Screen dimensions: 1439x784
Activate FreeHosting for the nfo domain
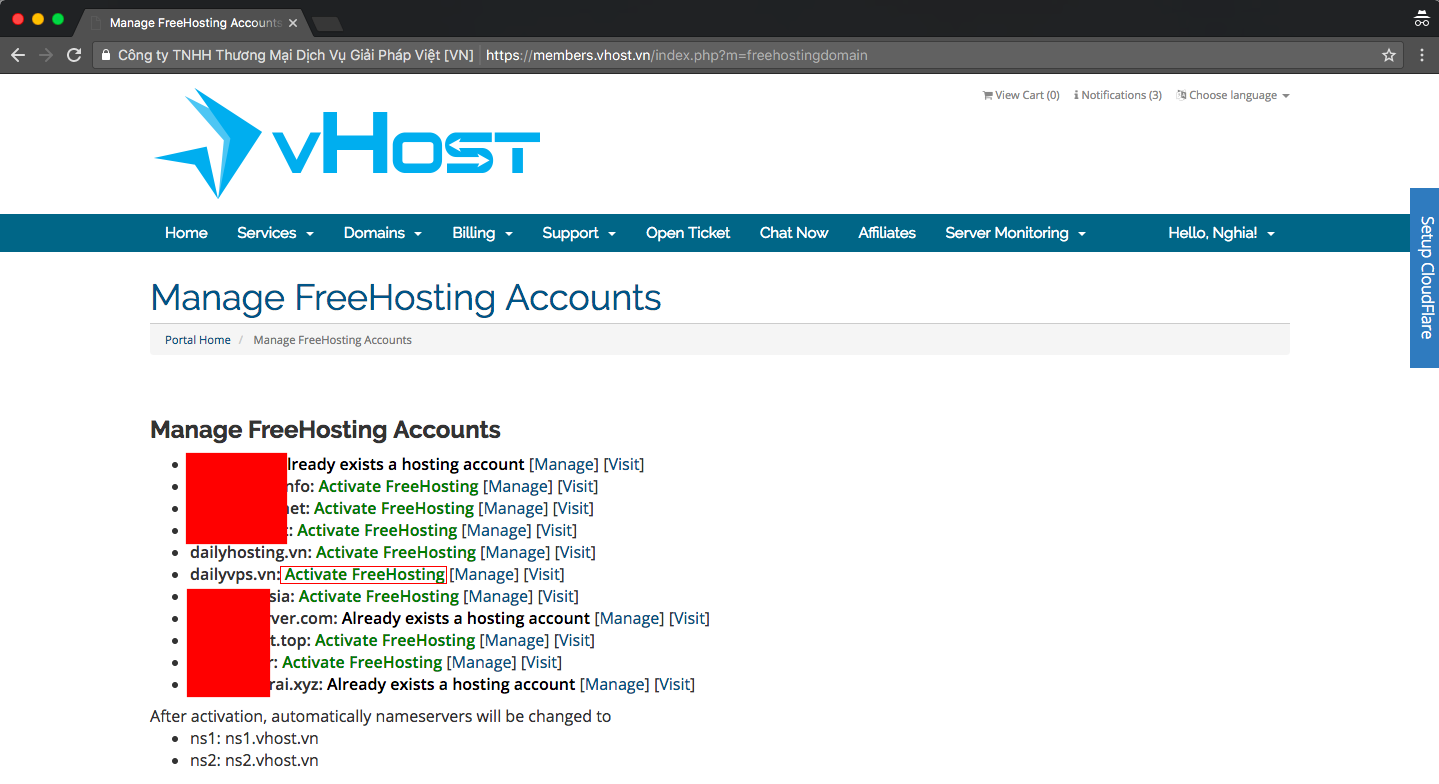click(x=398, y=487)
